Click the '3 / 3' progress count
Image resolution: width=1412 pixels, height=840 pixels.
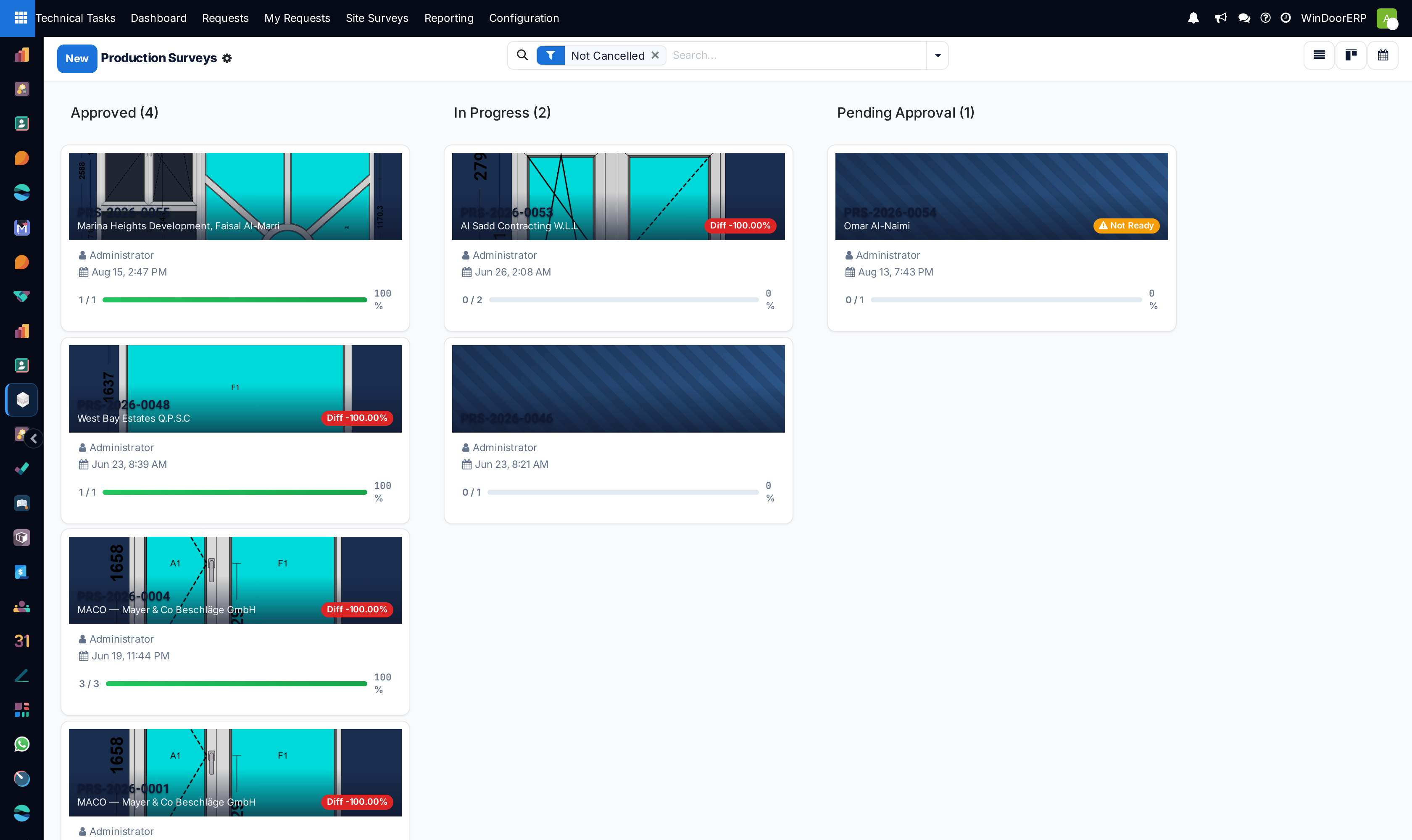click(89, 684)
